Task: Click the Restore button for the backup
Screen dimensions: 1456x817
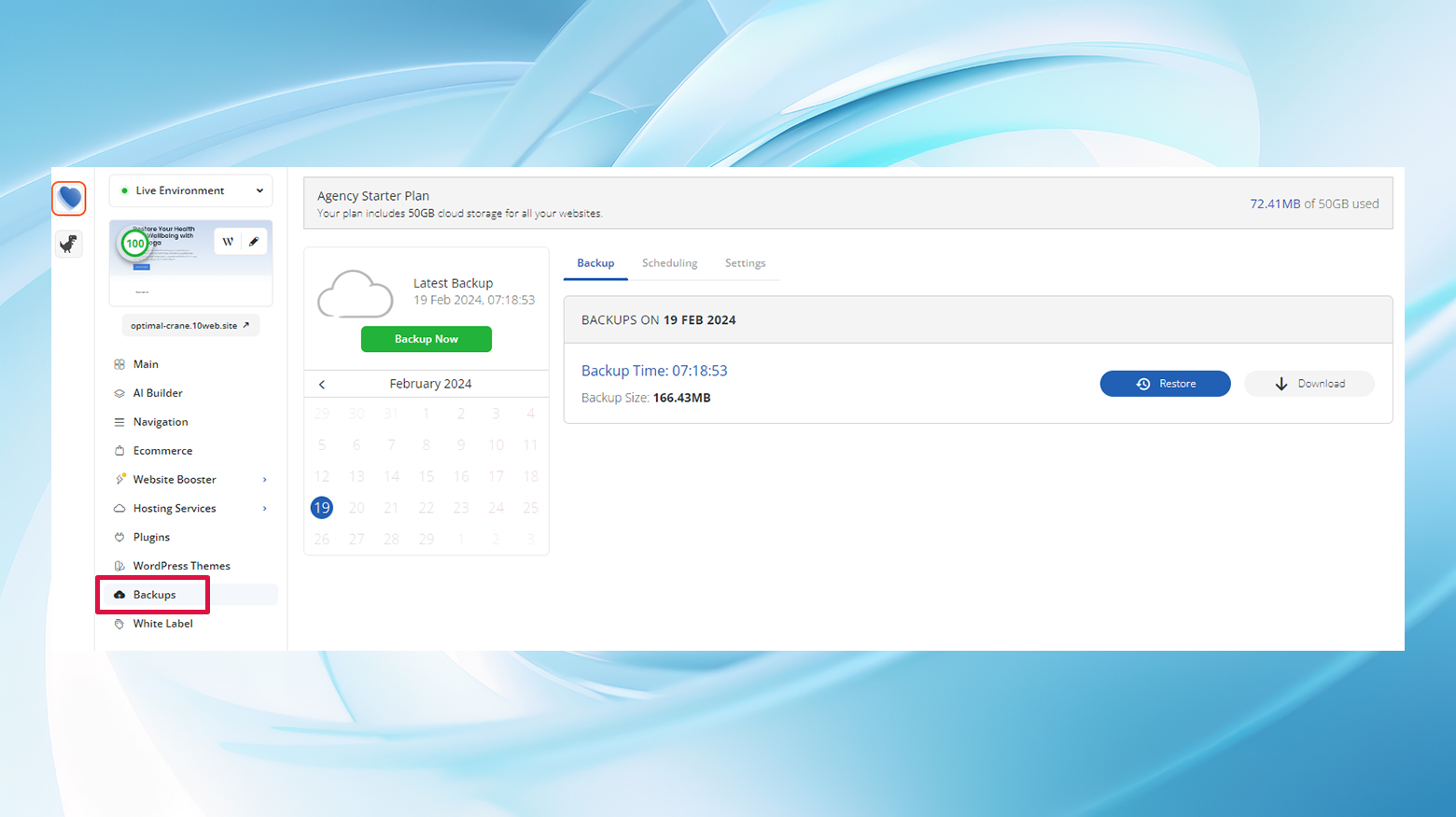Action: coord(1165,383)
